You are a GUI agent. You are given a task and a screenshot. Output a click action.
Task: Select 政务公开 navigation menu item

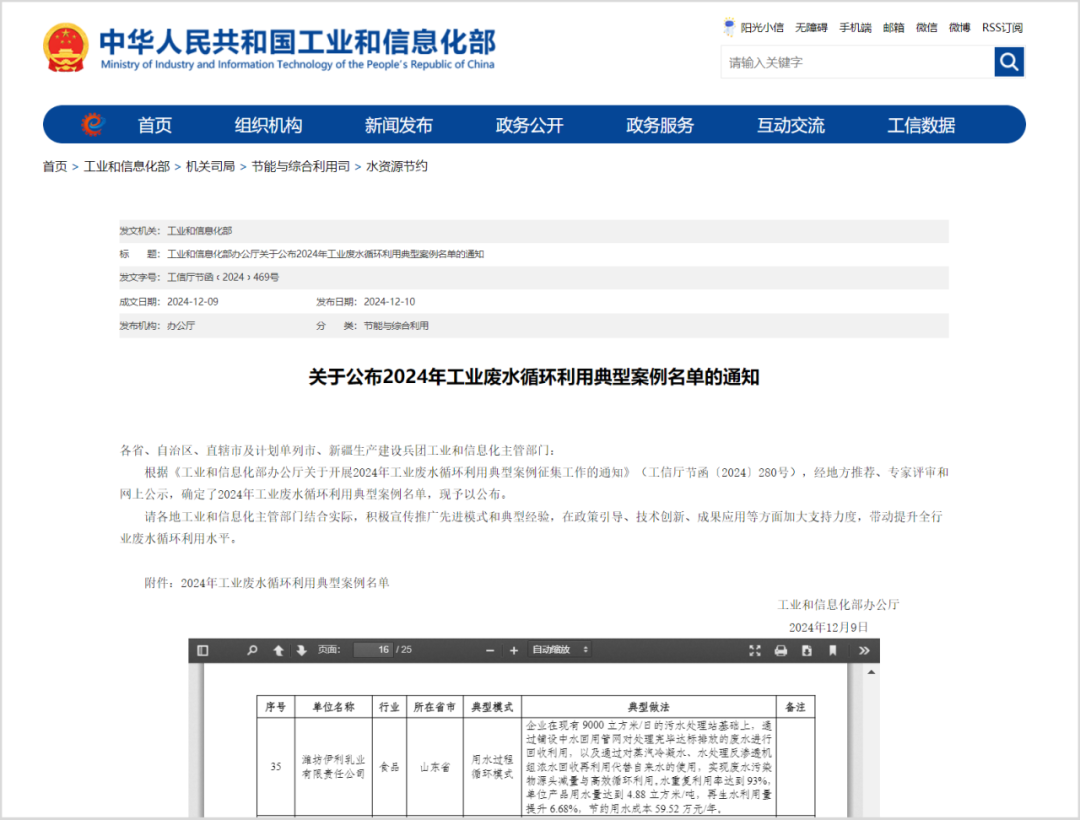[x=529, y=126]
